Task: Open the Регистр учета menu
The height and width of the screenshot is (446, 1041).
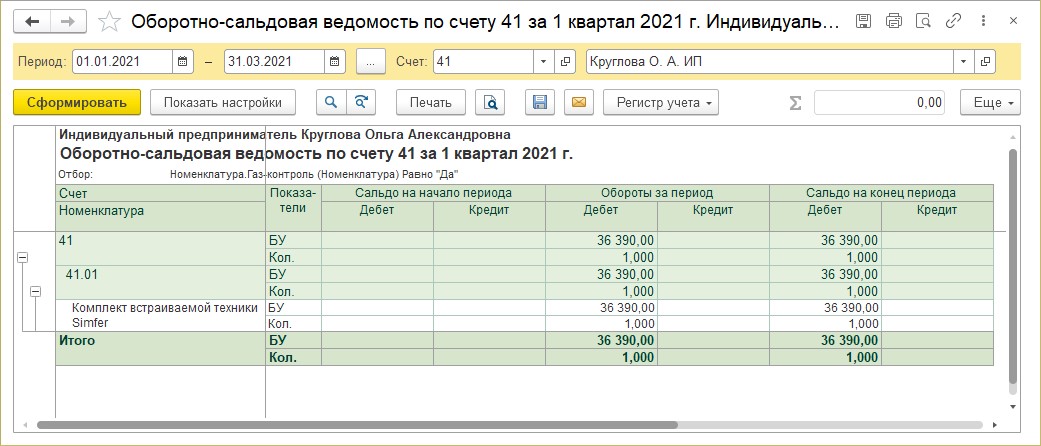Action: click(667, 102)
